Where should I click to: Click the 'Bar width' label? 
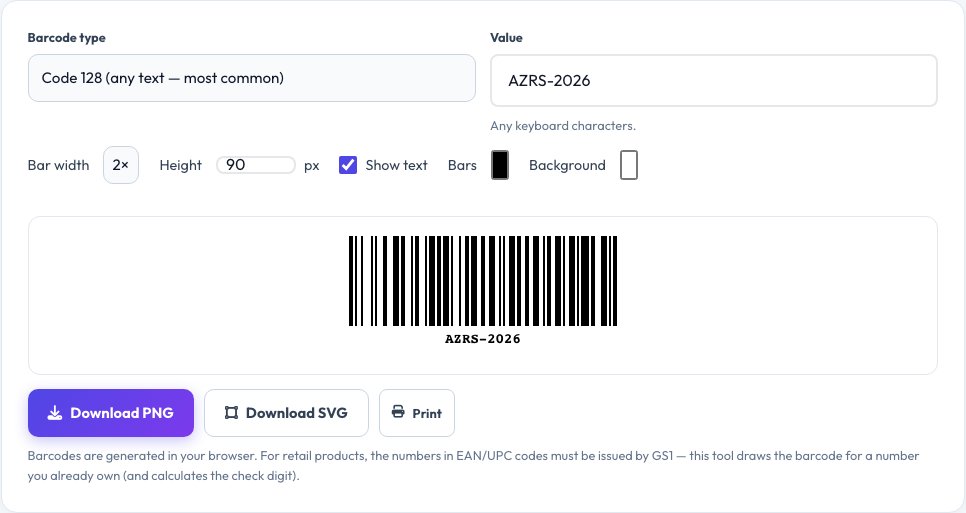coord(59,165)
